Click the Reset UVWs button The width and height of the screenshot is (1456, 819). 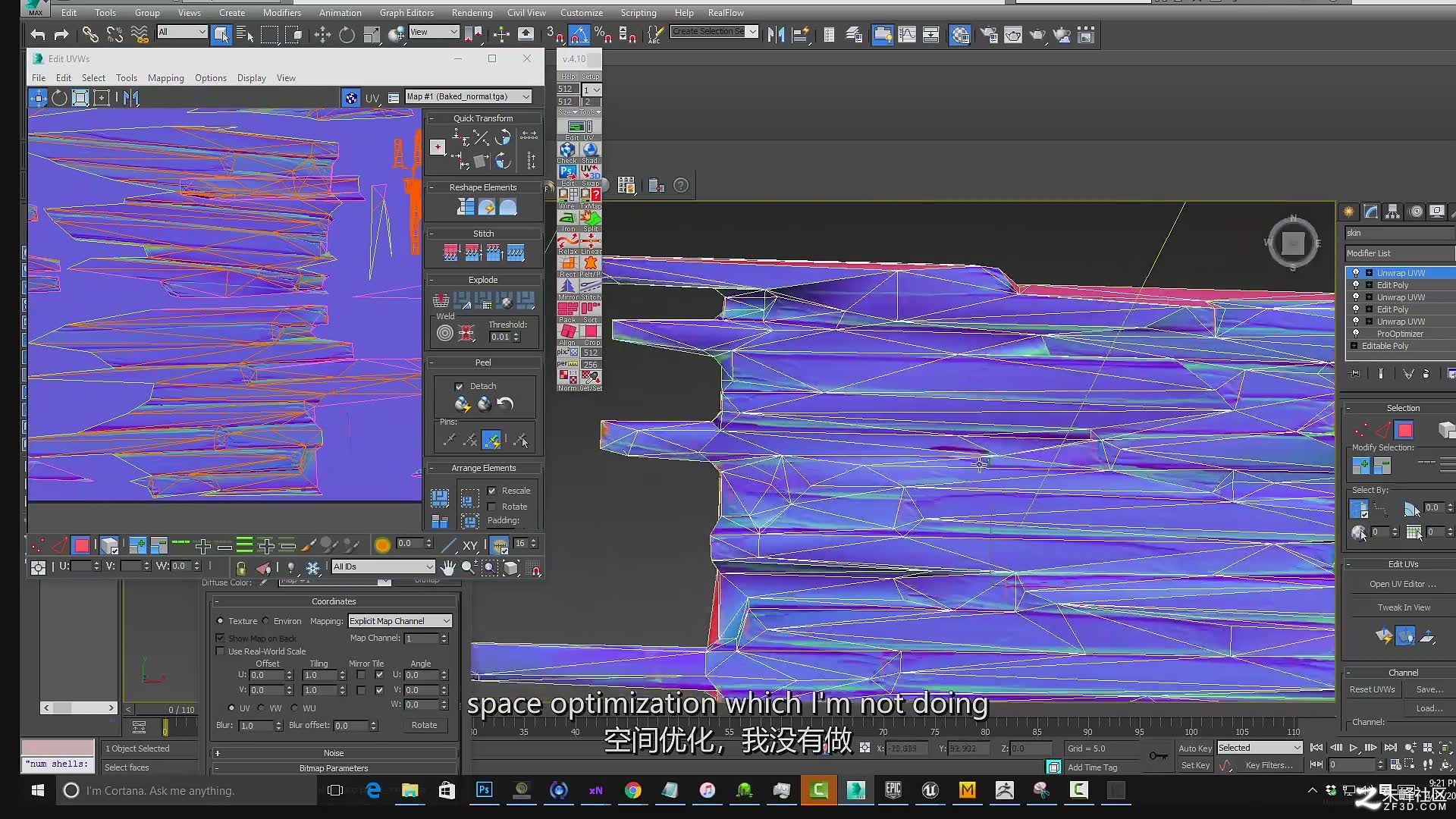click(x=1372, y=689)
